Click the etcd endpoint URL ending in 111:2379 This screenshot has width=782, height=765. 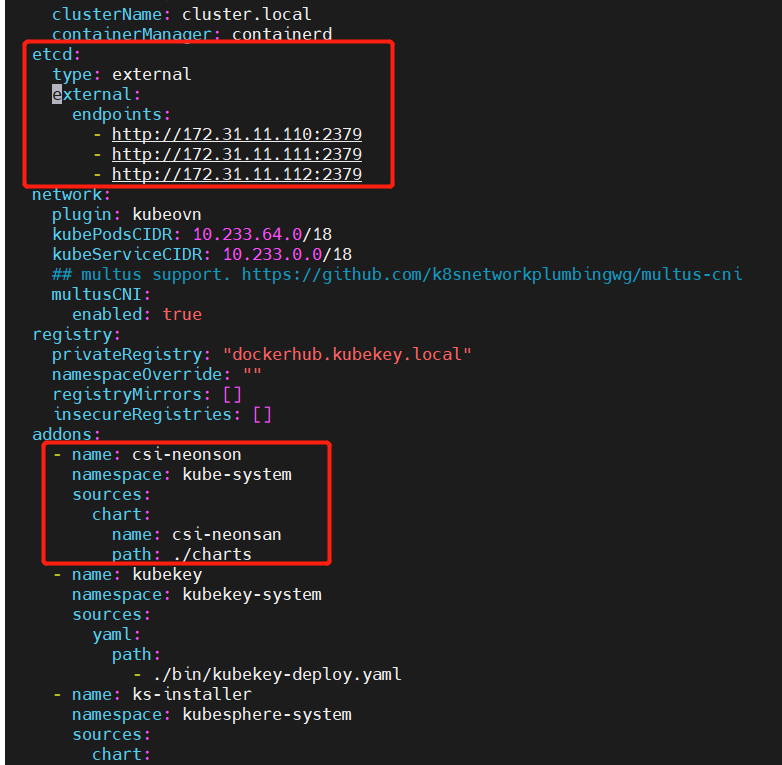pyautogui.click(x=236, y=154)
